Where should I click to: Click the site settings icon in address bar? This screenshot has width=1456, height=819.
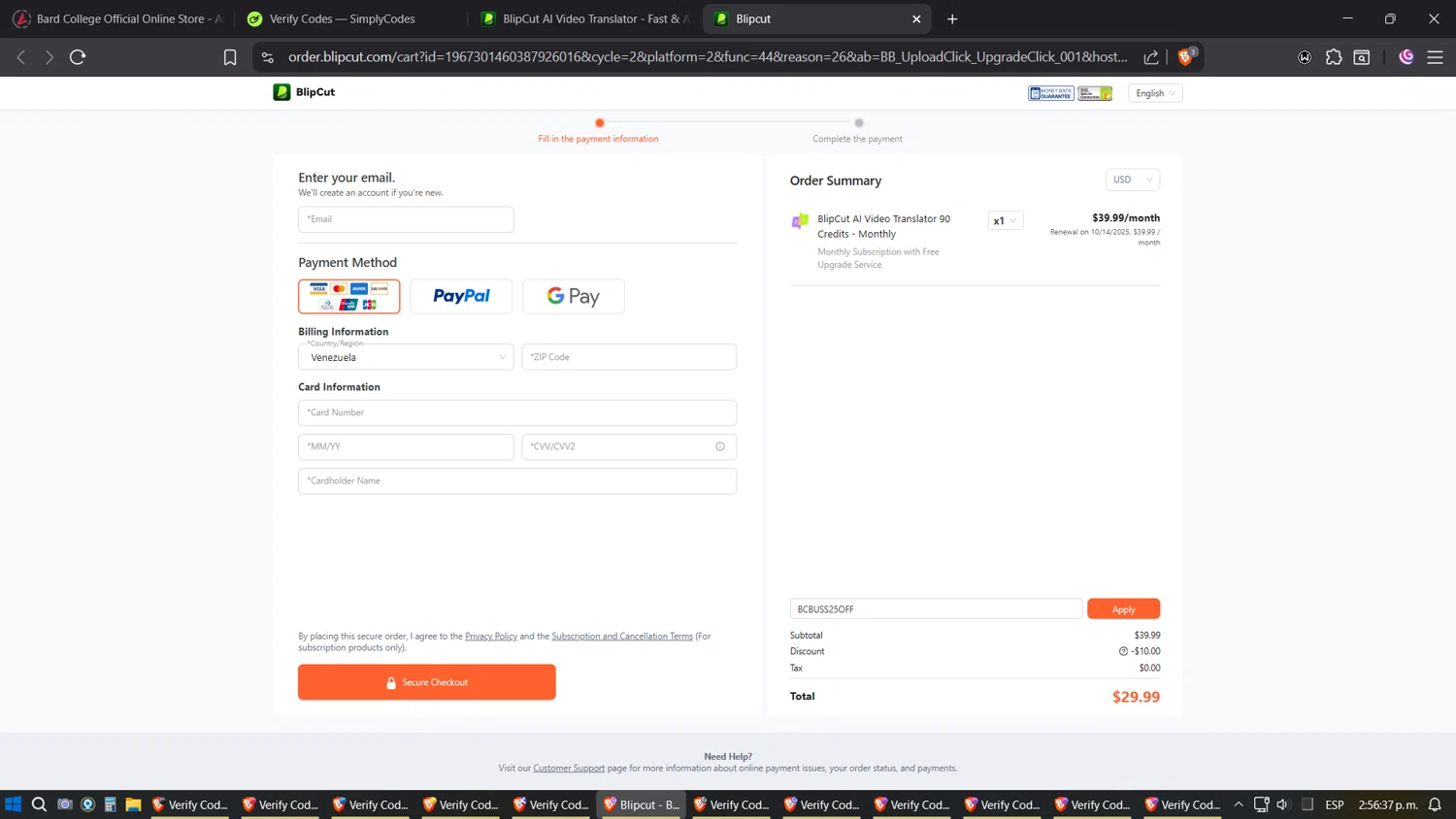click(268, 57)
